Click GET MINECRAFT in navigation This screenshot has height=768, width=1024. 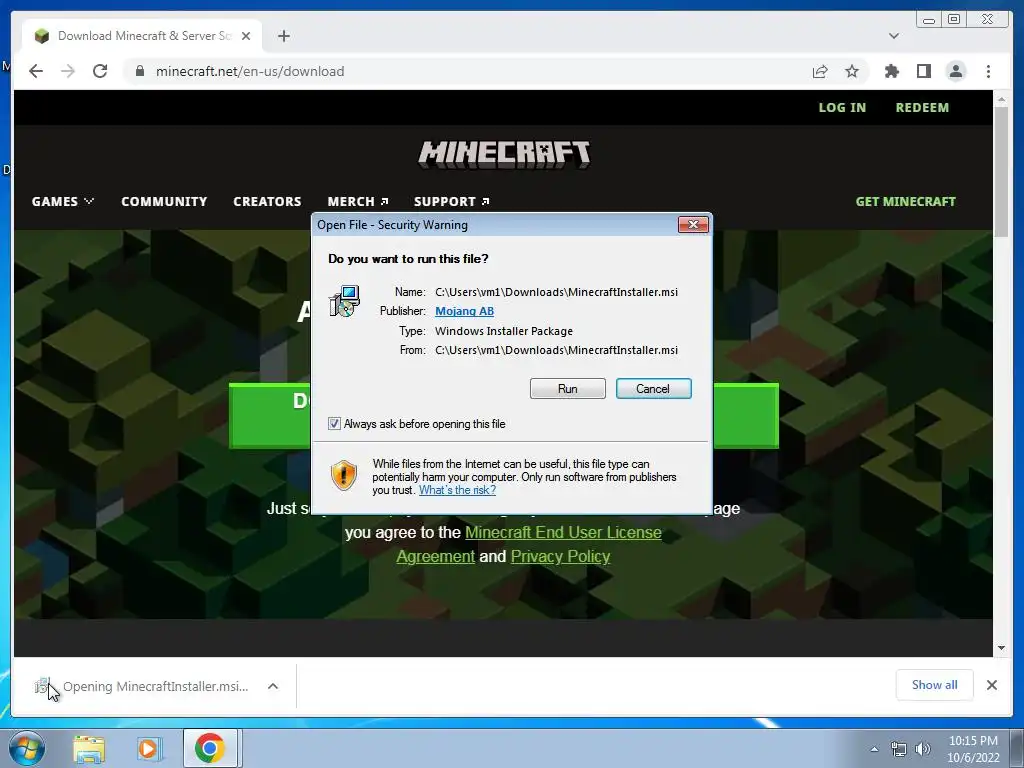[x=905, y=202]
